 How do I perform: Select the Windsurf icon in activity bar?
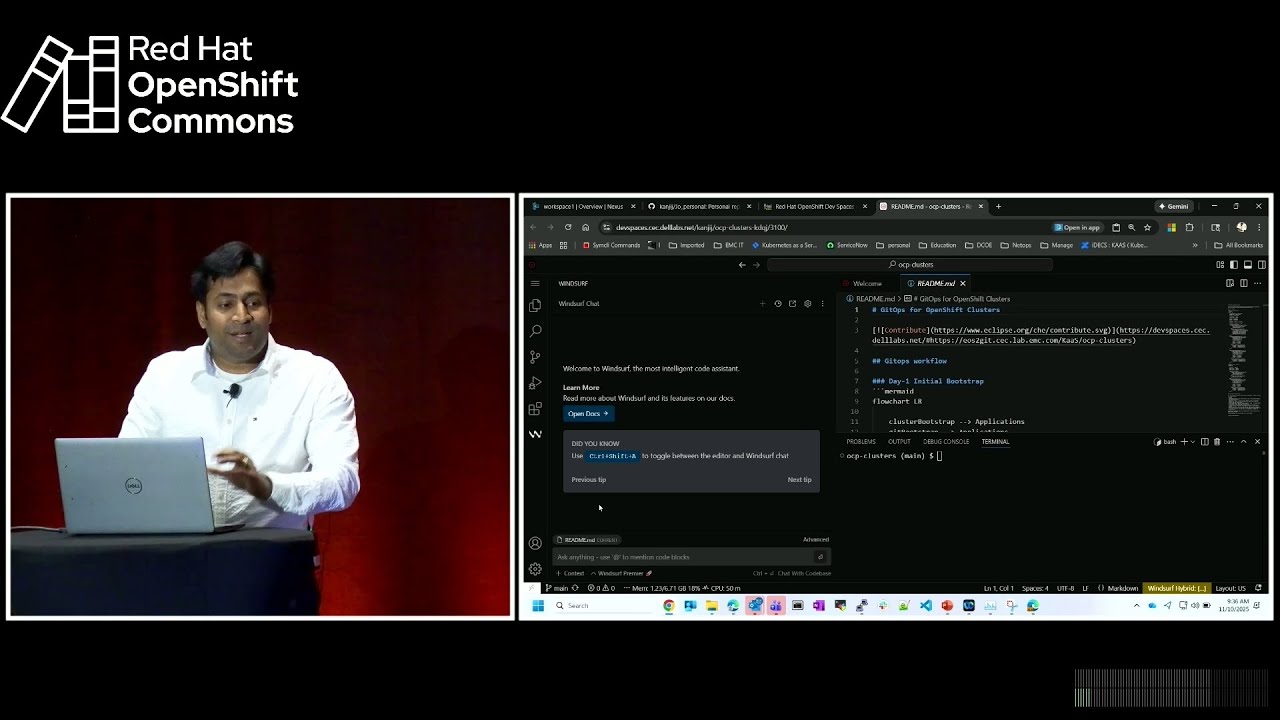coord(535,434)
